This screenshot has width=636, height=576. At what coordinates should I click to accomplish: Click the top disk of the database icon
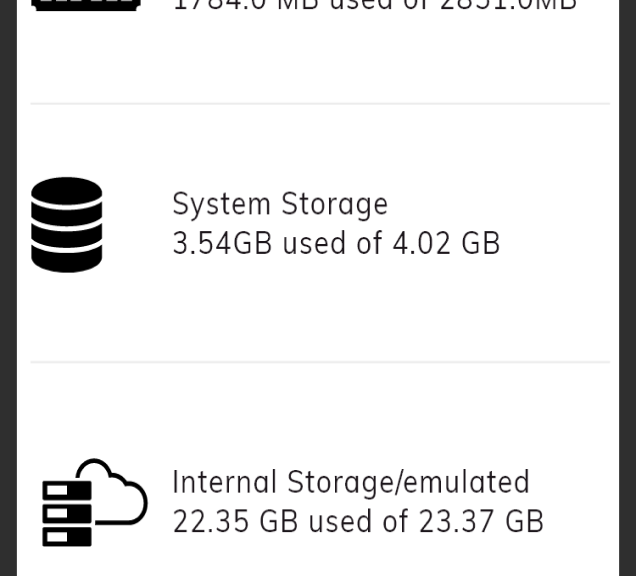67,190
